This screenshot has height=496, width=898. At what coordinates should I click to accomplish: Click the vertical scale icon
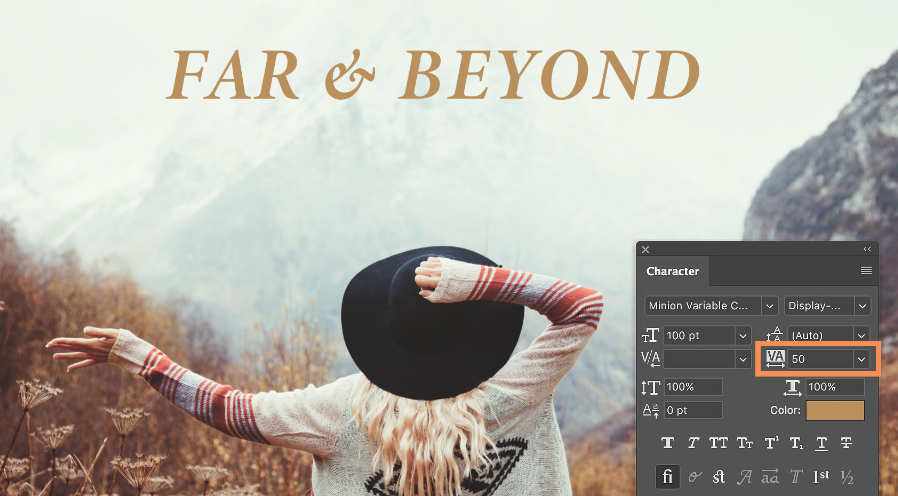click(651, 387)
